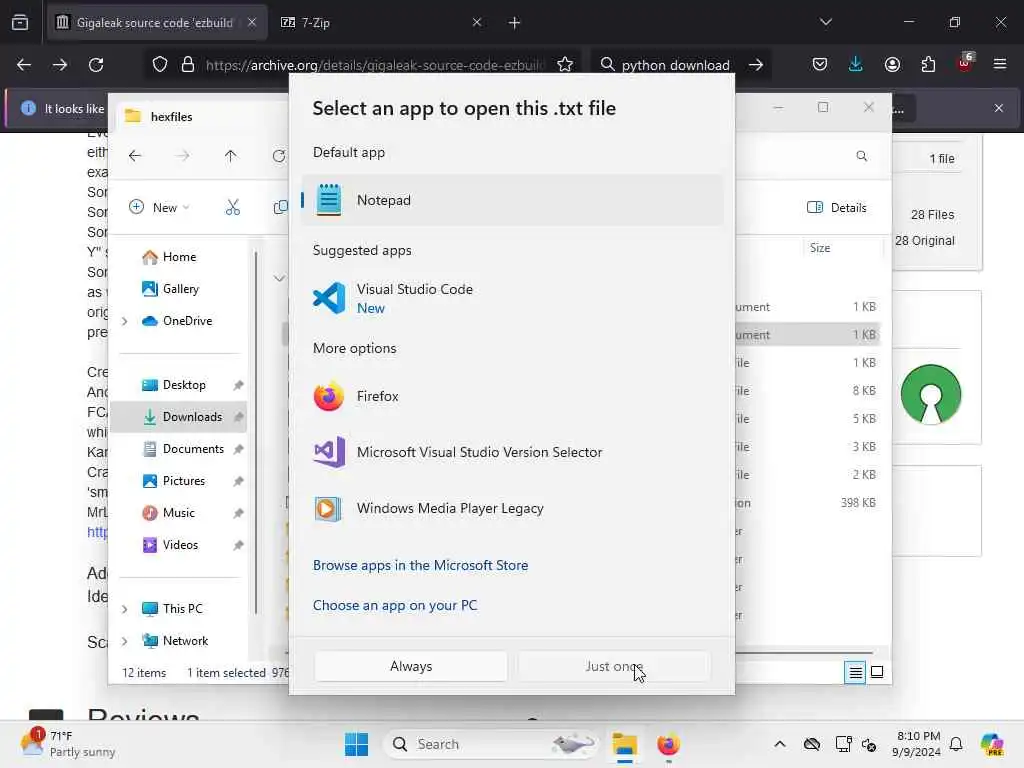This screenshot has height=768, width=1024.
Task: Switch Explorer to details list view
Action: (855, 672)
